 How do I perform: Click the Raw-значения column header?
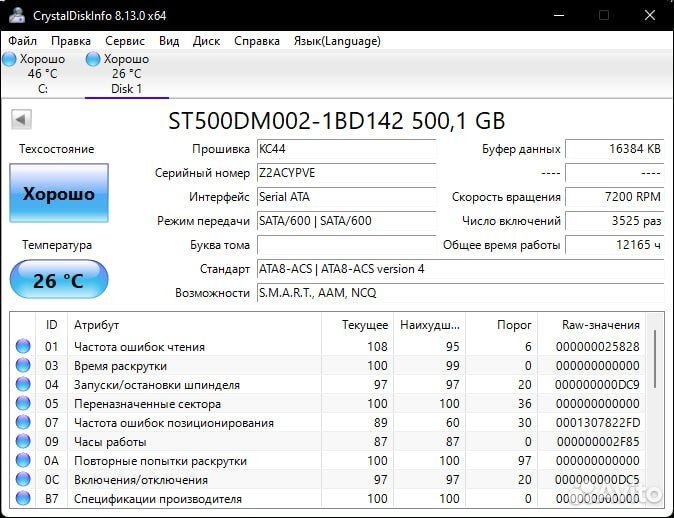592,325
